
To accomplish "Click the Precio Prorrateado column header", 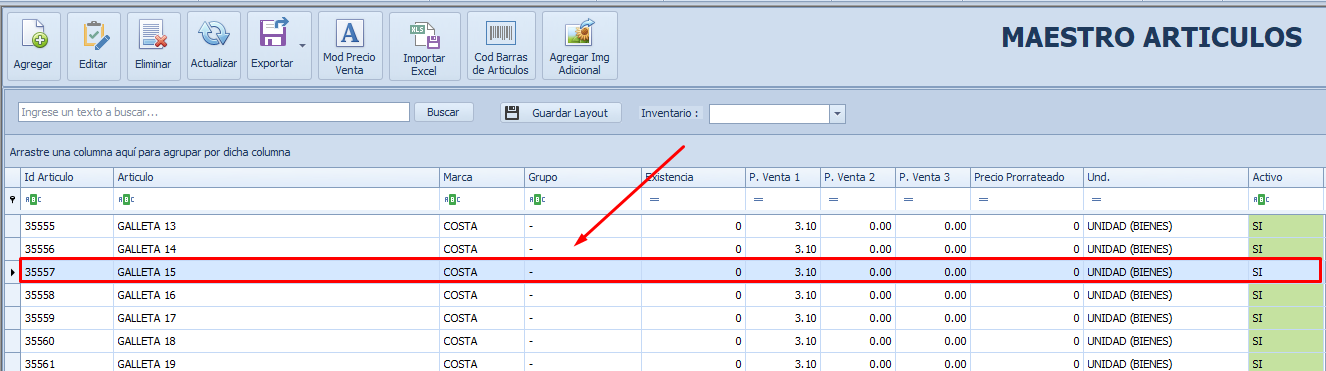I will [1027, 177].
